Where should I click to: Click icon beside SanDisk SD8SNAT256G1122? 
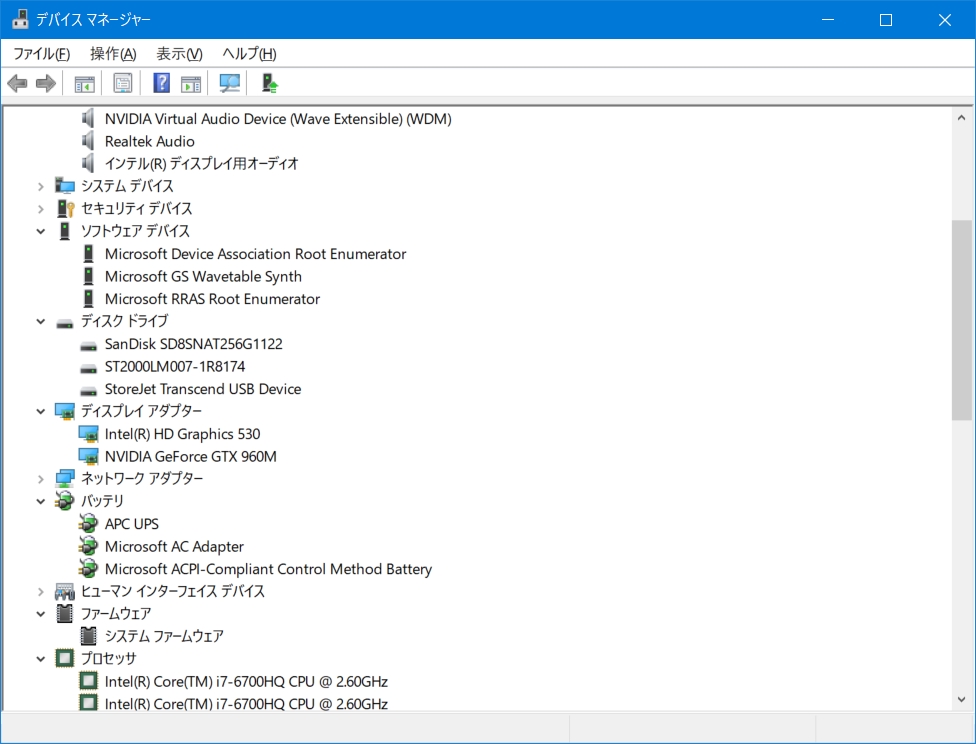coord(88,346)
